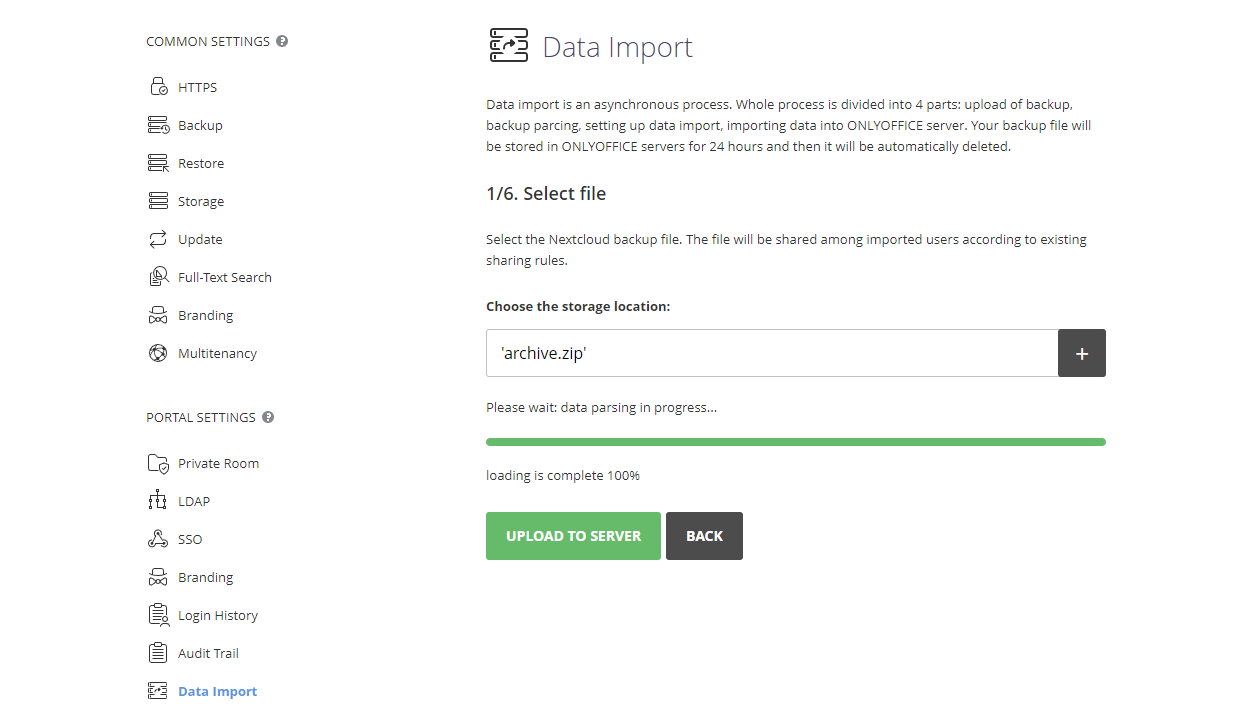Click the Storage icon

(158, 200)
